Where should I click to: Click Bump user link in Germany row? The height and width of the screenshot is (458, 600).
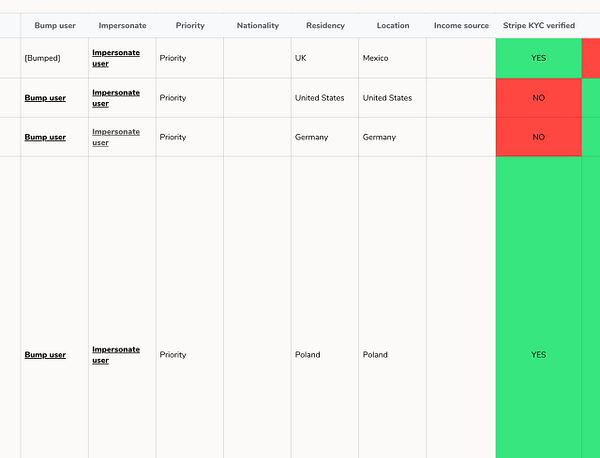tap(45, 137)
